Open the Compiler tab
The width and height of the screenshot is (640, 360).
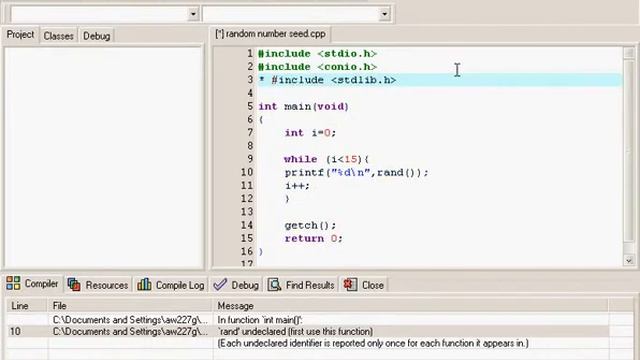click(x=33, y=284)
